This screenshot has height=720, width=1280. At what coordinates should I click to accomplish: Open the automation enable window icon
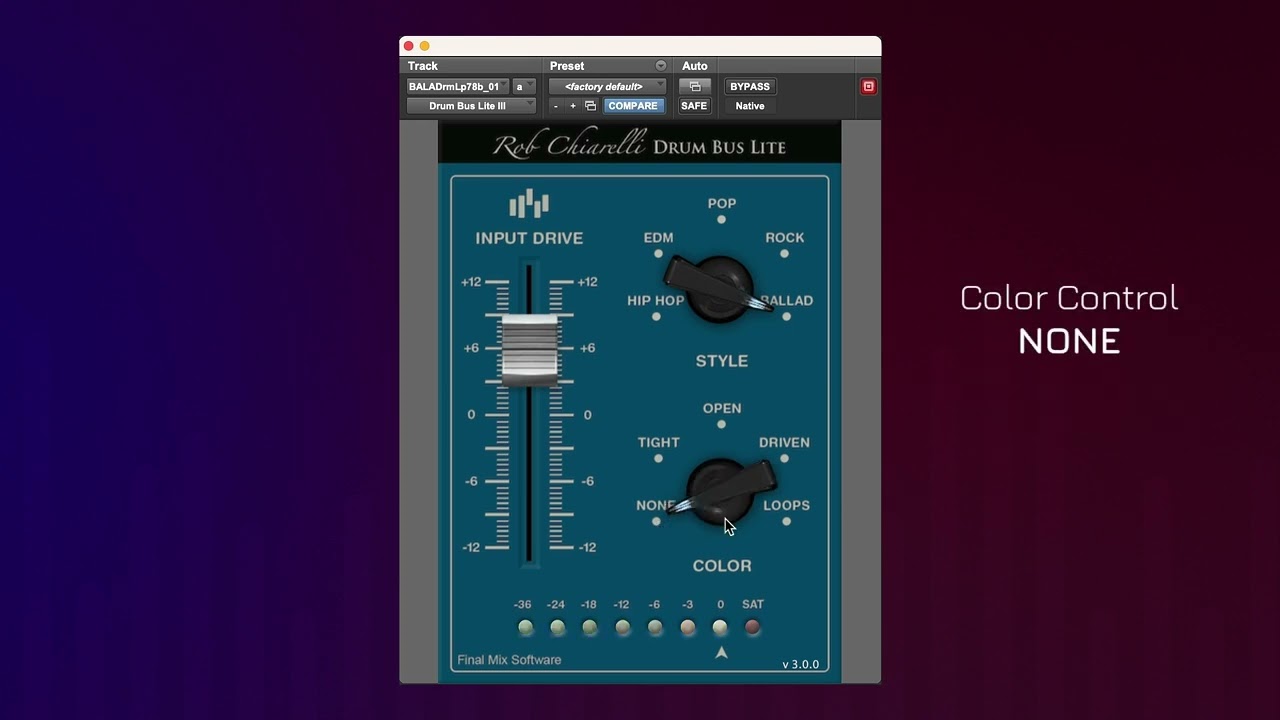click(x=695, y=87)
